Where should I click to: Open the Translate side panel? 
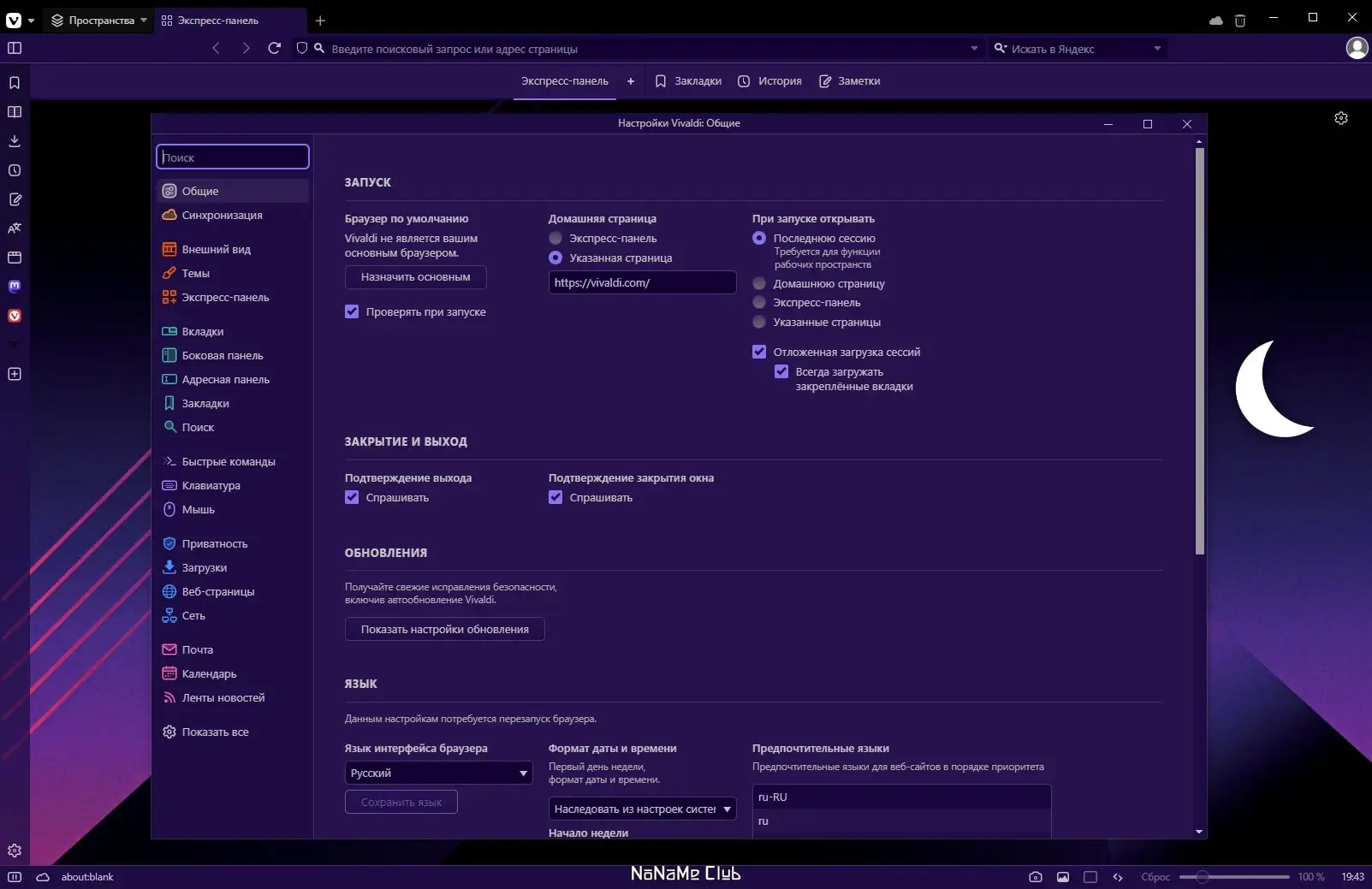click(15, 228)
